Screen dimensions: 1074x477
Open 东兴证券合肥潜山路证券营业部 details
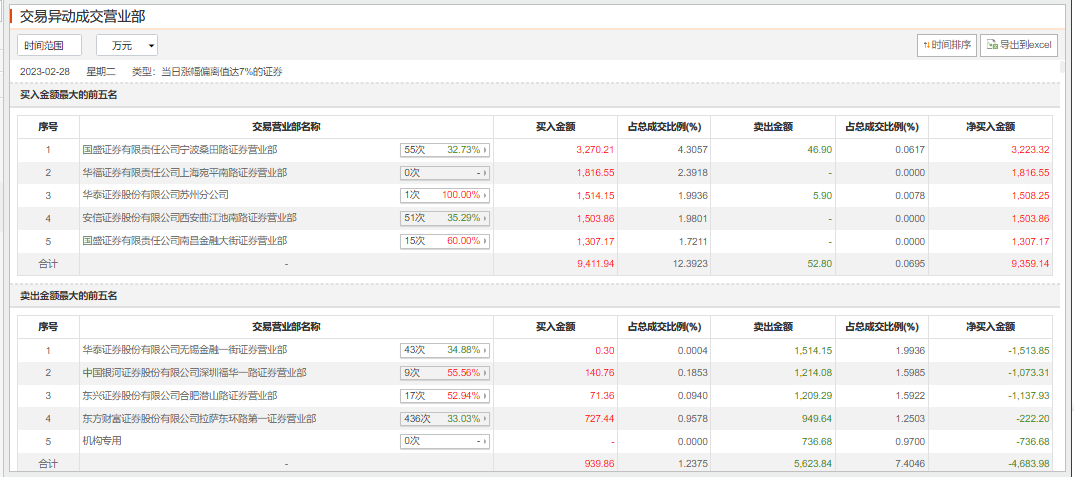point(180,396)
